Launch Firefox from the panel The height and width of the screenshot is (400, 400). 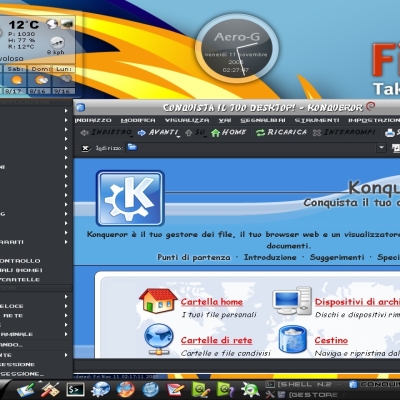coord(125,389)
